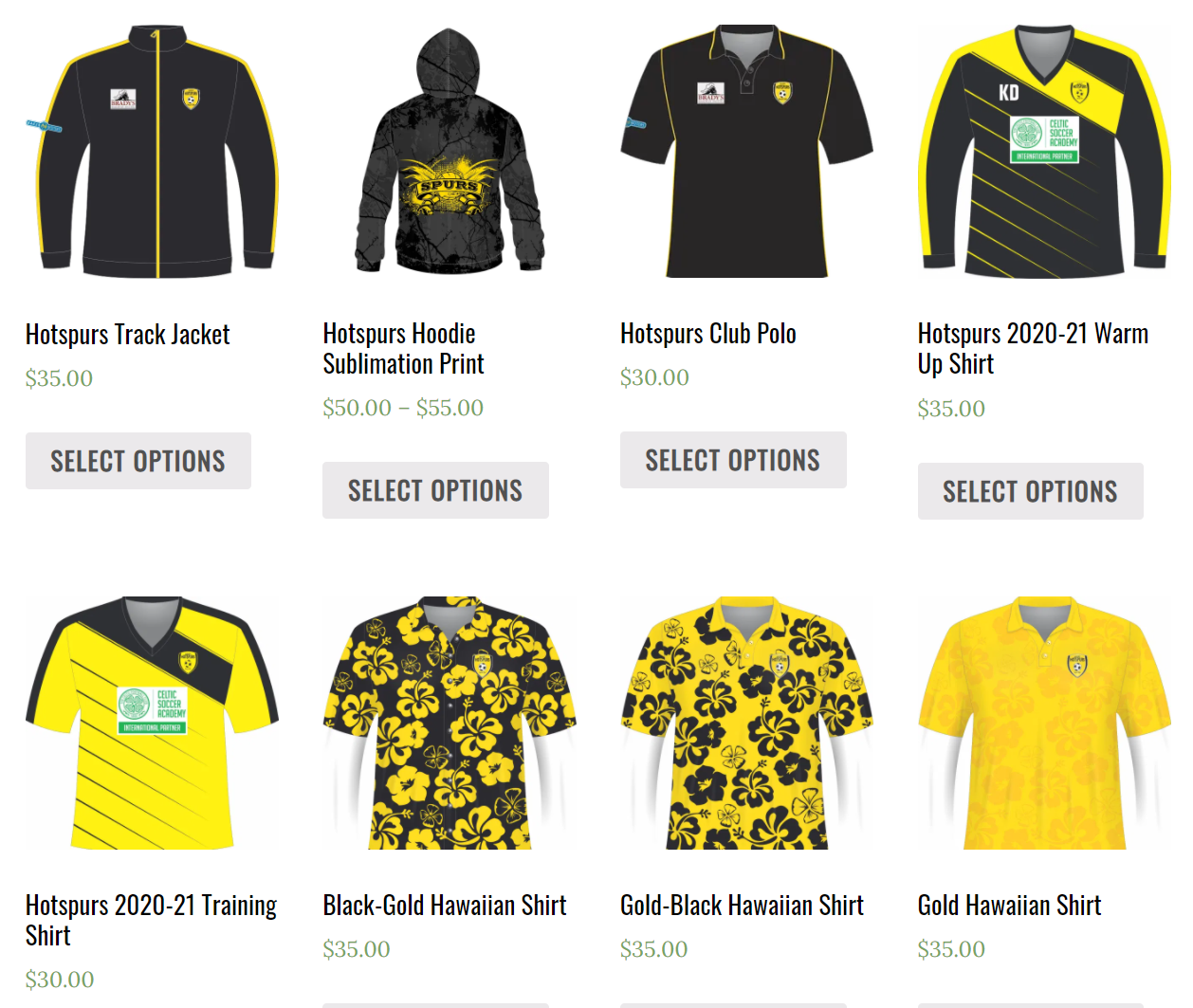Viewport: 1193px width, 1008px height.
Task: Open the Hotspurs 2020-21 Training Shirt image
Action: (x=152, y=723)
